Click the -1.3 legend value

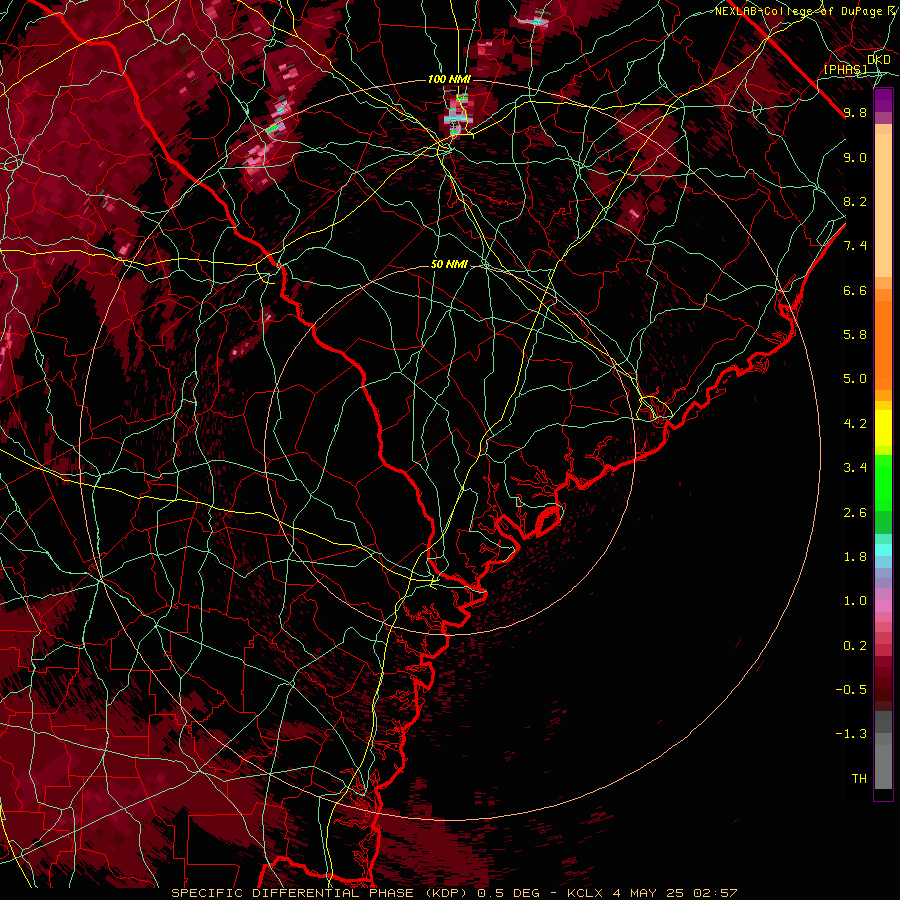pyautogui.click(x=851, y=734)
